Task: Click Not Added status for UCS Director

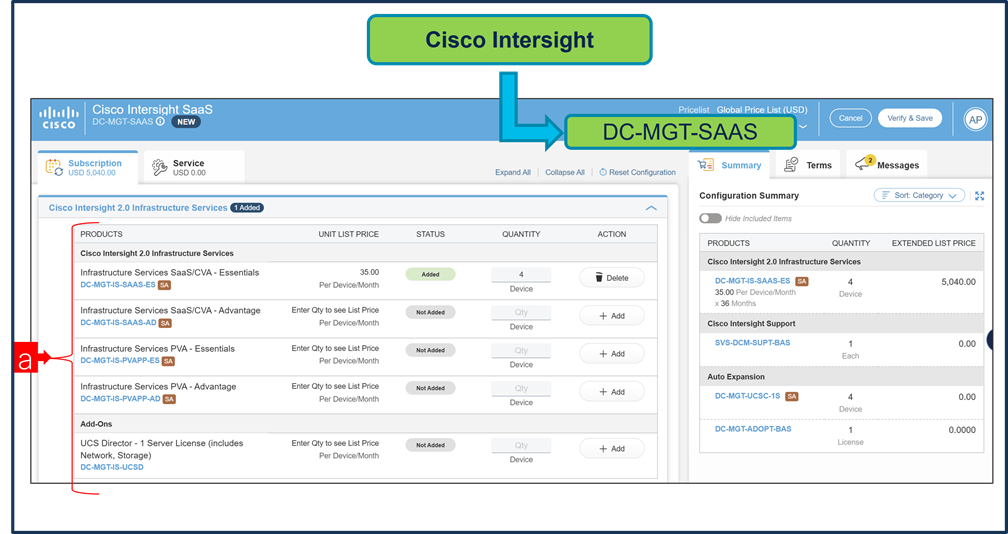Action: tap(430, 445)
